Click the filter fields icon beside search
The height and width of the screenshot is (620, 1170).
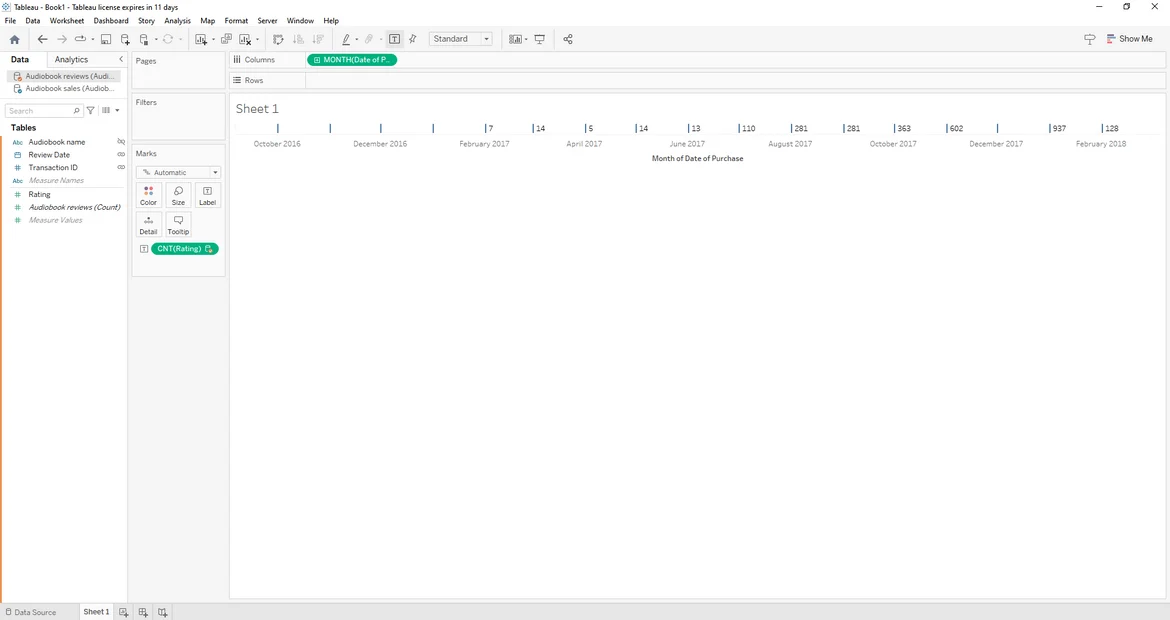(x=91, y=111)
